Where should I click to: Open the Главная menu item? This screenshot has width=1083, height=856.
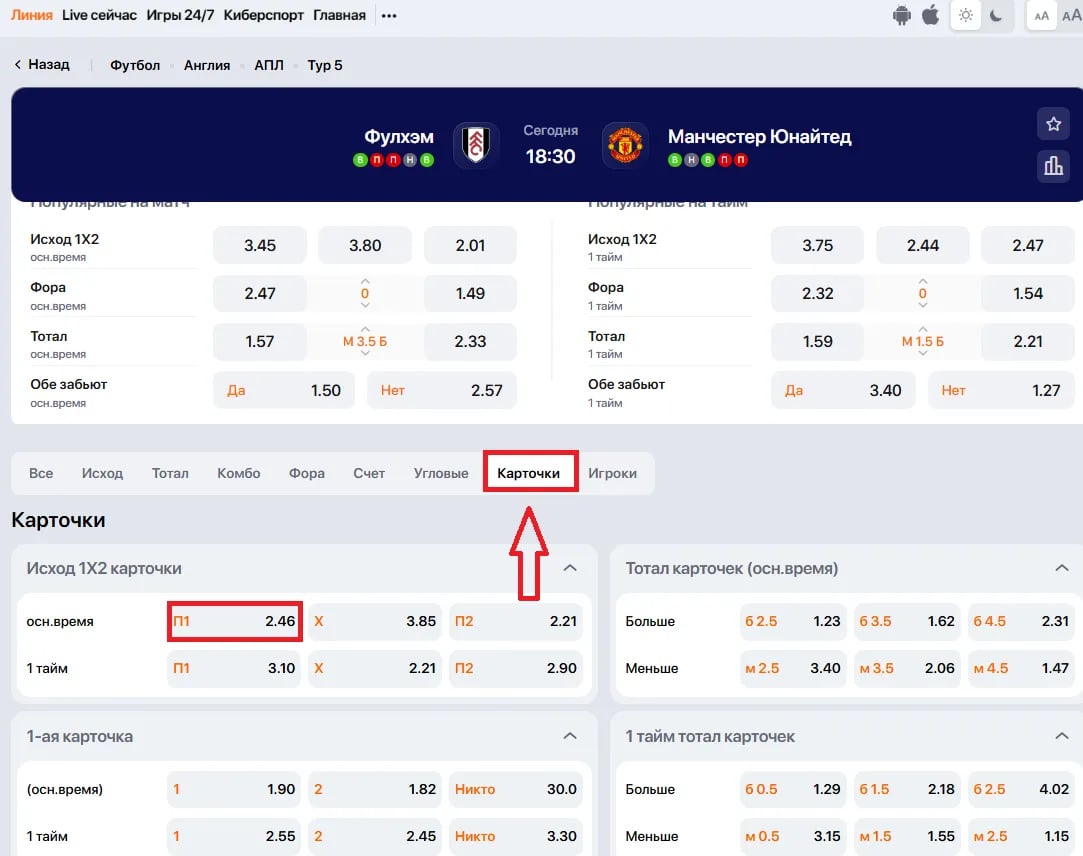point(339,15)
